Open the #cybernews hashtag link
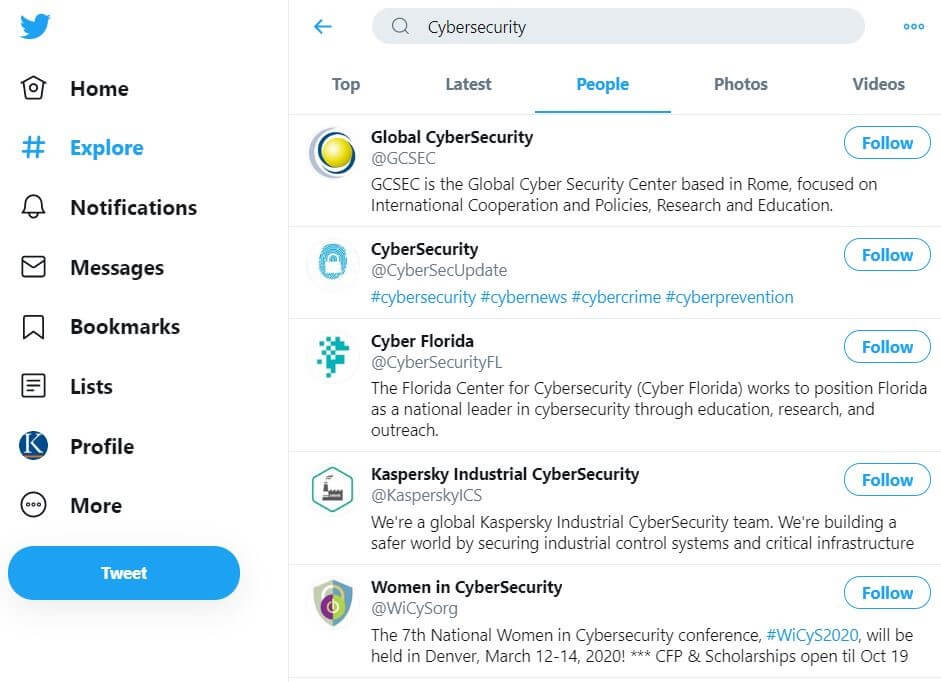The height and width of the screenshot is (682, 941). 523,297
